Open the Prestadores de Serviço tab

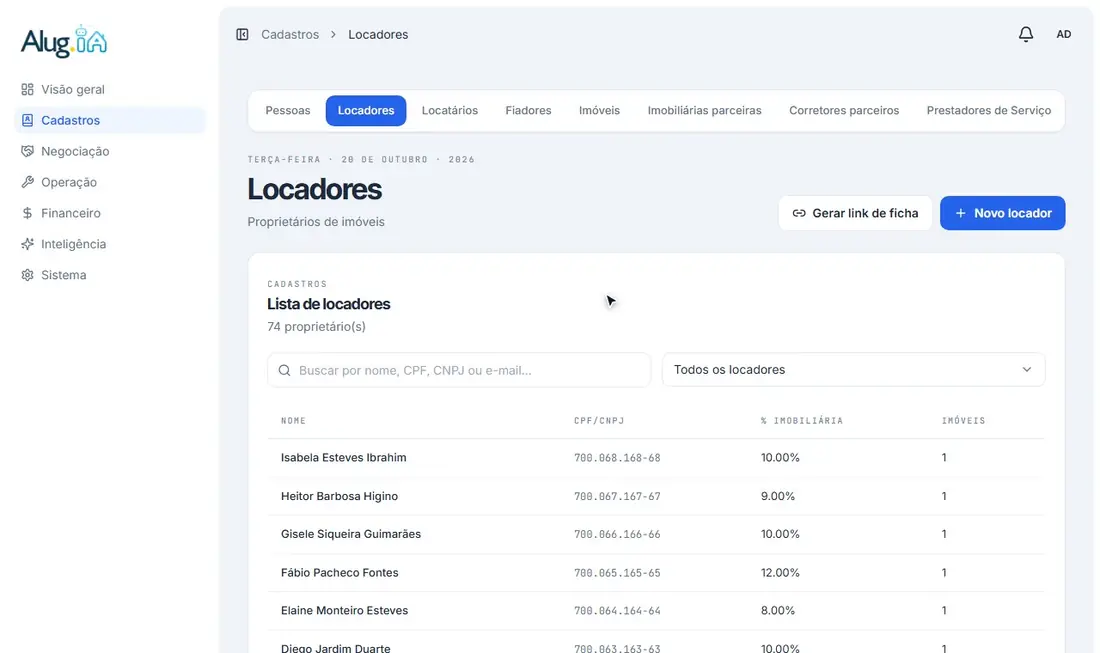click(988, 111)
